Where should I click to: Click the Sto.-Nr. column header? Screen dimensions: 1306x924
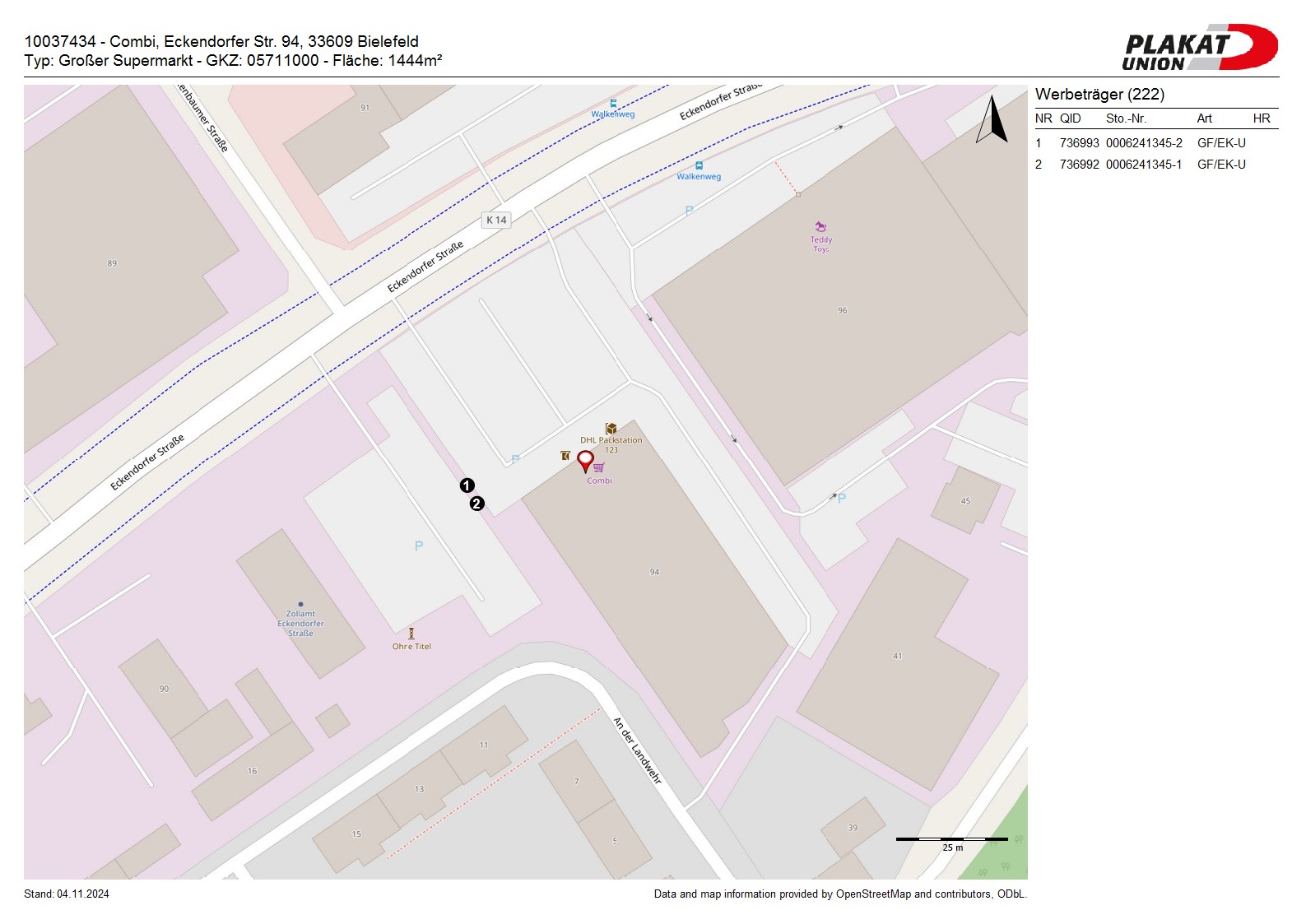[x=1126, y=118]
